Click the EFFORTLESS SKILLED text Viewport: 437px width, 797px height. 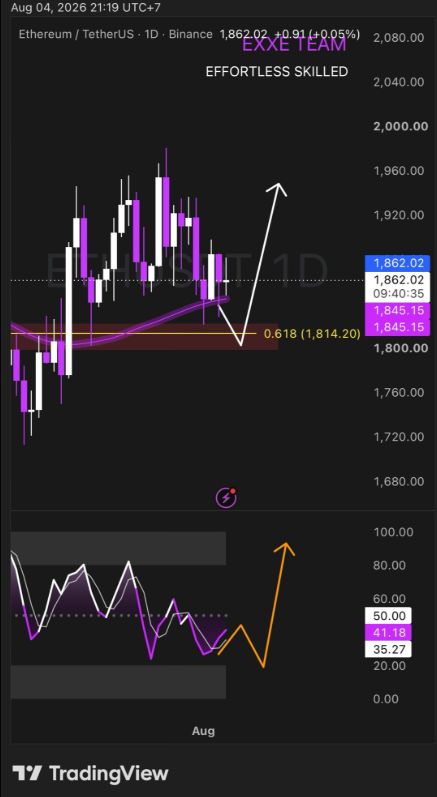[277, 72]
